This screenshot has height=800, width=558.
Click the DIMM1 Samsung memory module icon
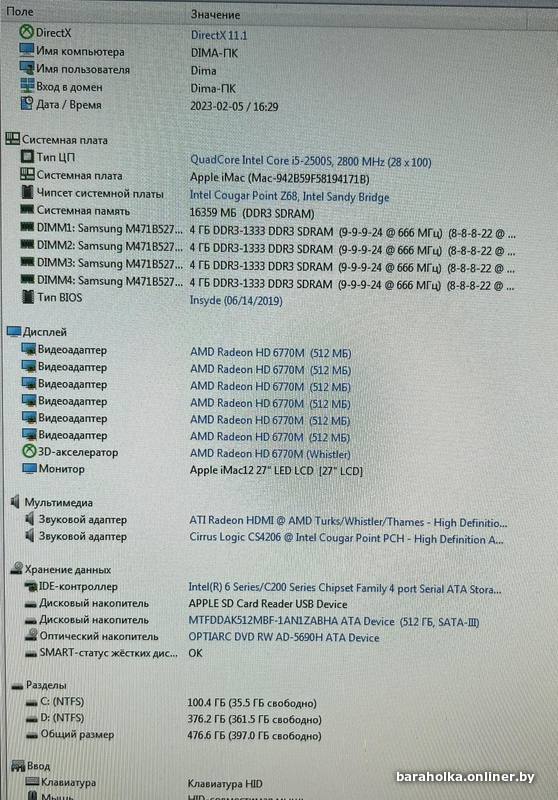click(x=27, y=227)
